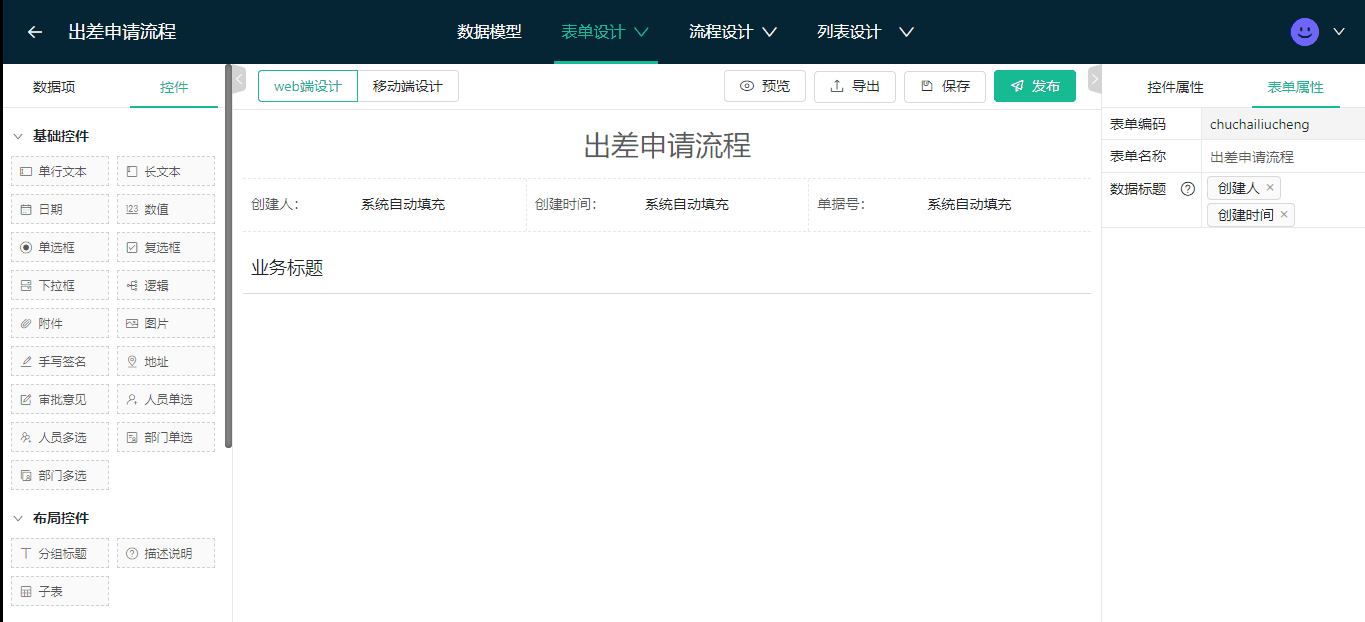Collapse the 基础控件 section
The image size is (1365, 622).
[18, 136]
